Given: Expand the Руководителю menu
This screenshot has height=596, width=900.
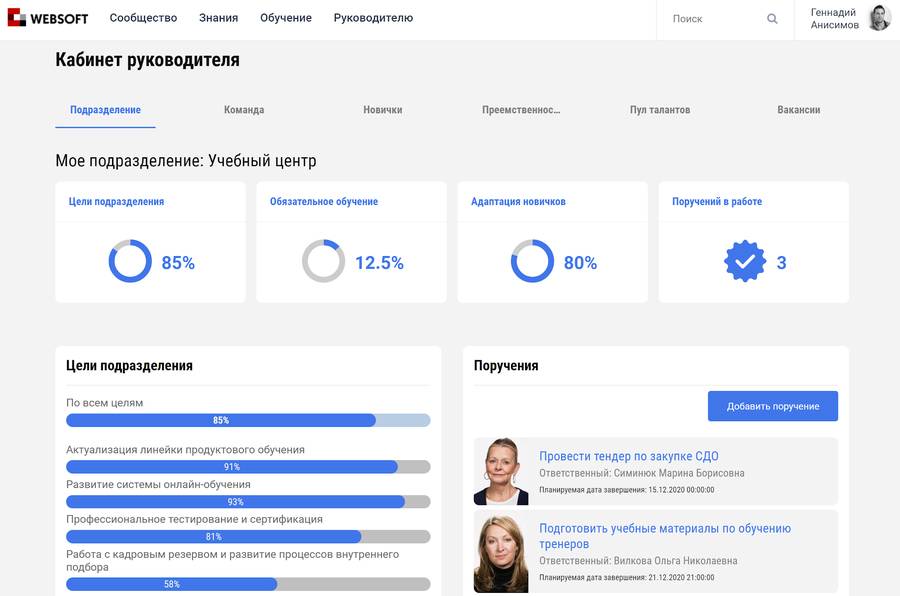Looking at the screenshot, I should click(x=373, y=18).
